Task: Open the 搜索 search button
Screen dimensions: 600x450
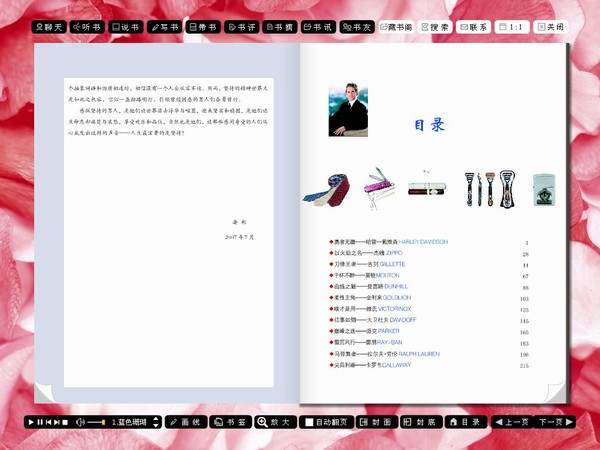Action: coord(435,27)
